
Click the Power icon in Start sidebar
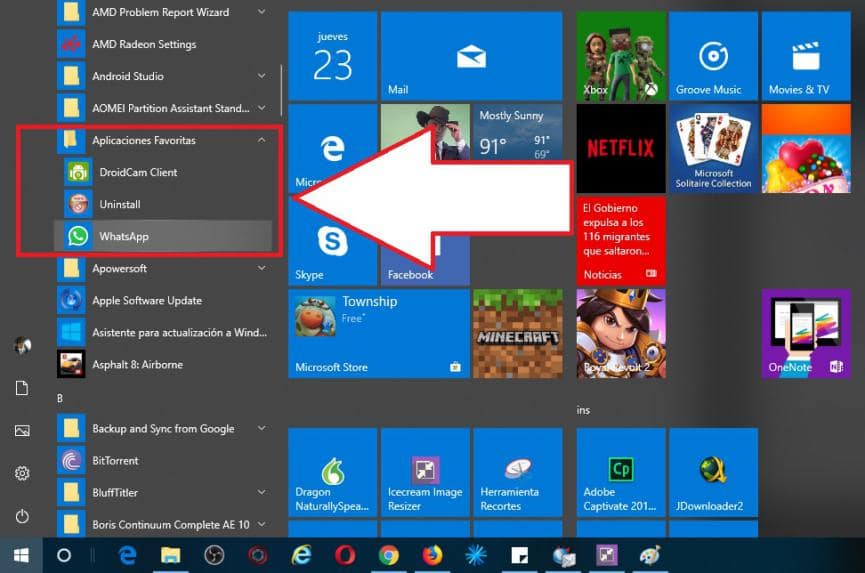[x=22, y=516]
